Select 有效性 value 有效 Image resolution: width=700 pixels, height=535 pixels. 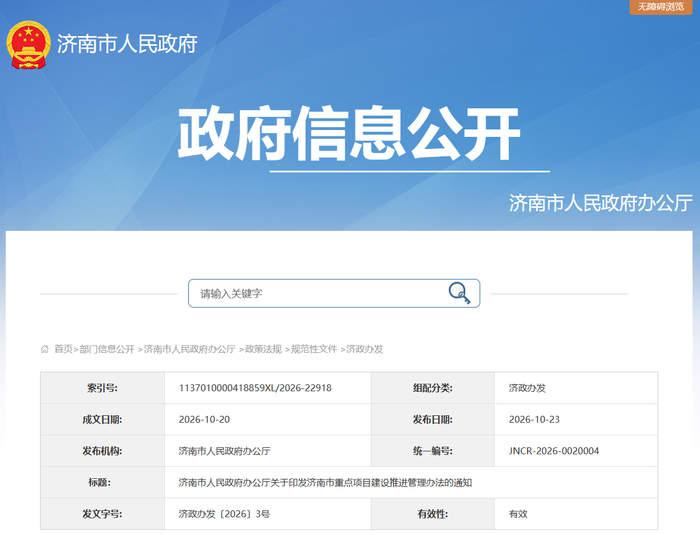pos(518,514)
